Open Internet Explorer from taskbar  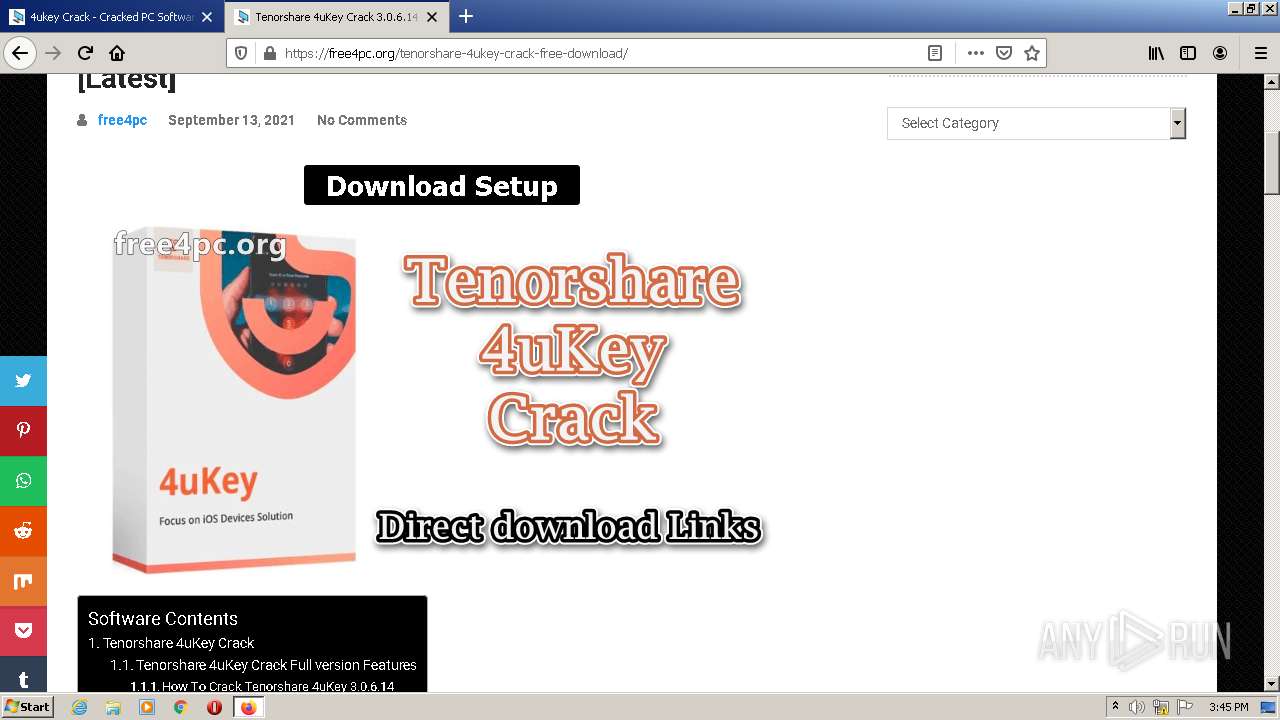[x=80, y=707]
